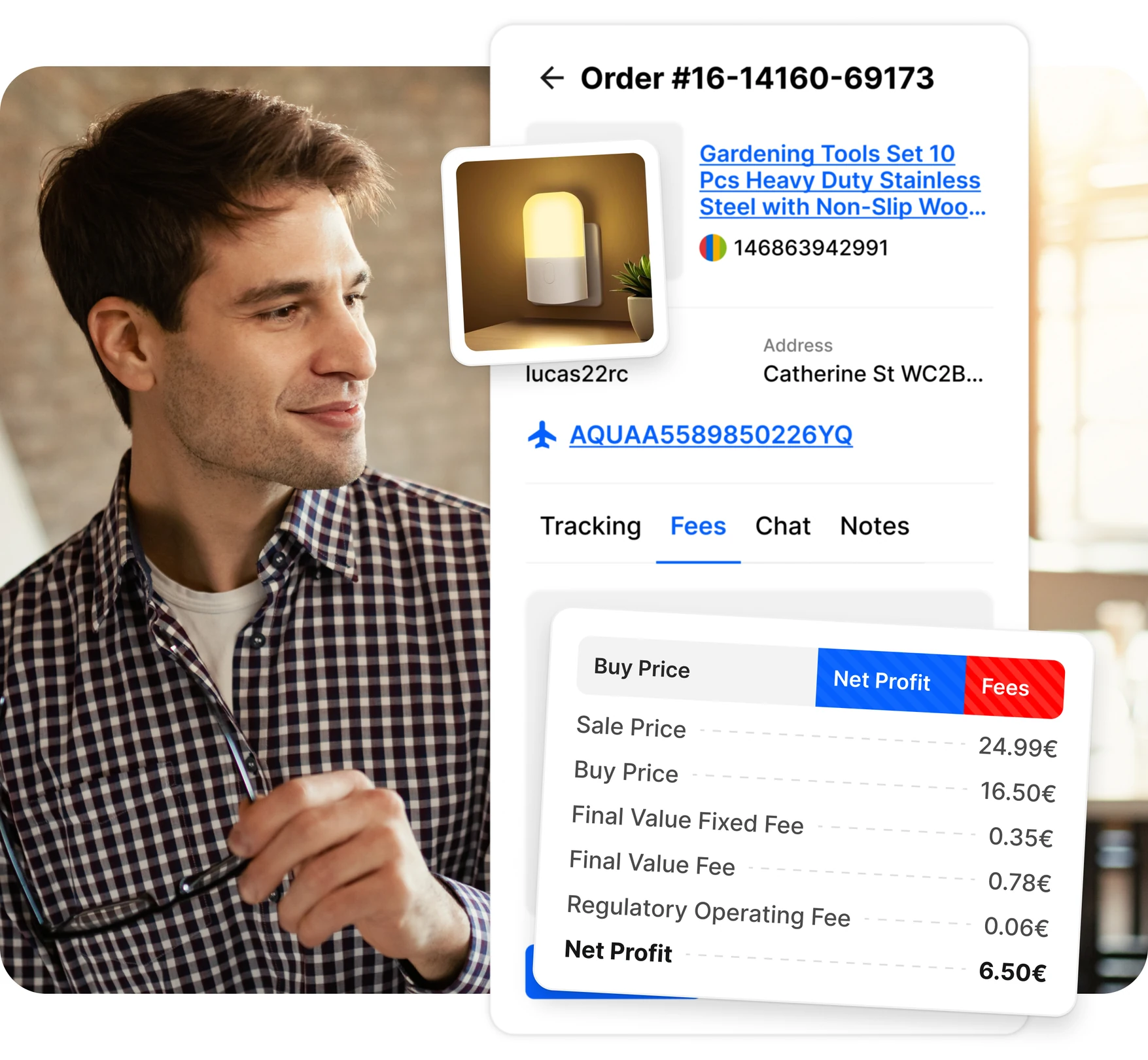Screen dimensions: 1148x1060
Task: Click the item ID 146863942991
Action: pos(810,248)
